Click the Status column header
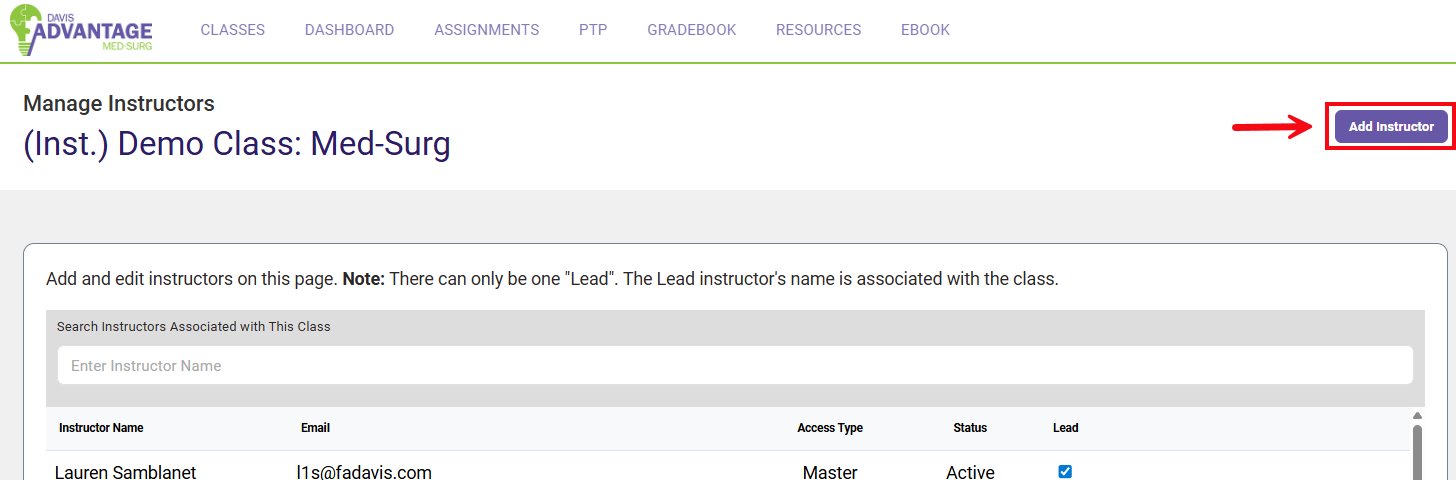The height and width of the screenshot is (480, 1456). 969,428
